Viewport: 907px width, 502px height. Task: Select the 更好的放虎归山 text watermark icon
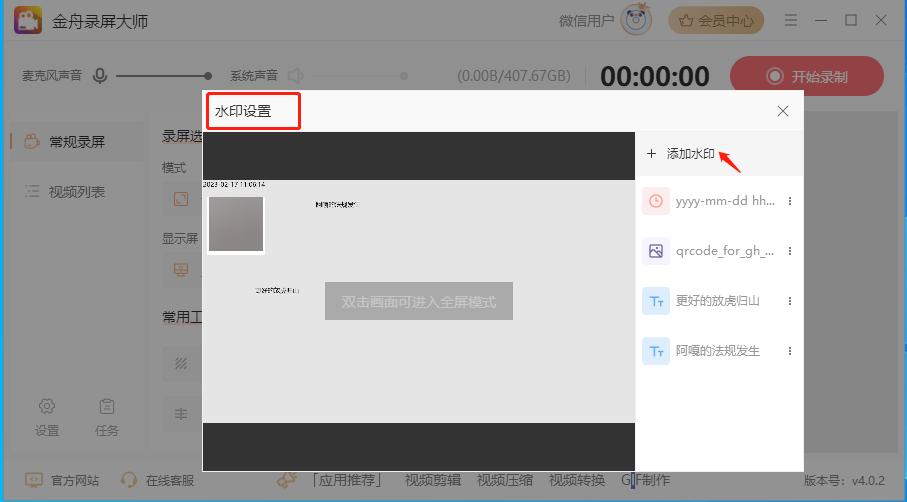tap(656, 301)
